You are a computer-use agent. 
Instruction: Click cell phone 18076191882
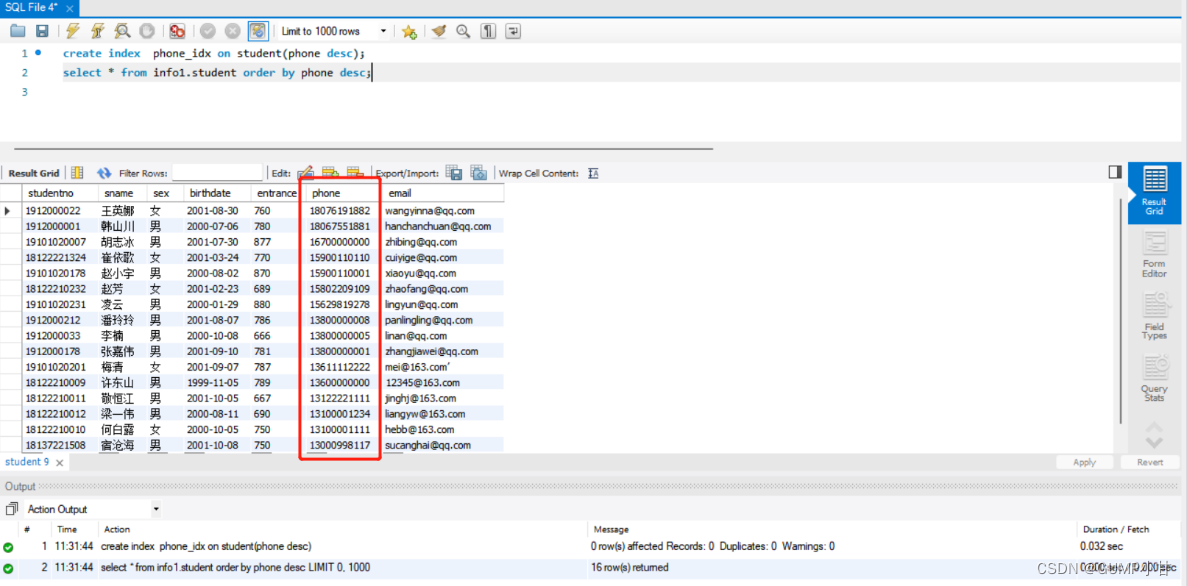(x=340, y=210)
